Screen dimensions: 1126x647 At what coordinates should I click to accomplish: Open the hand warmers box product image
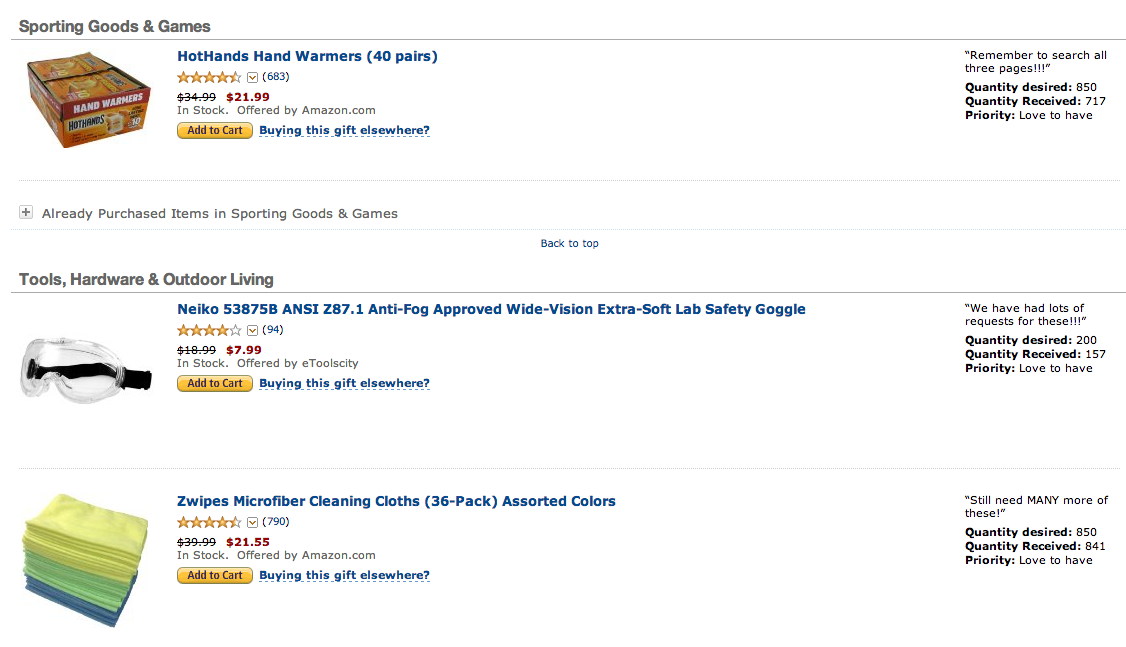(x=88, y=100)
